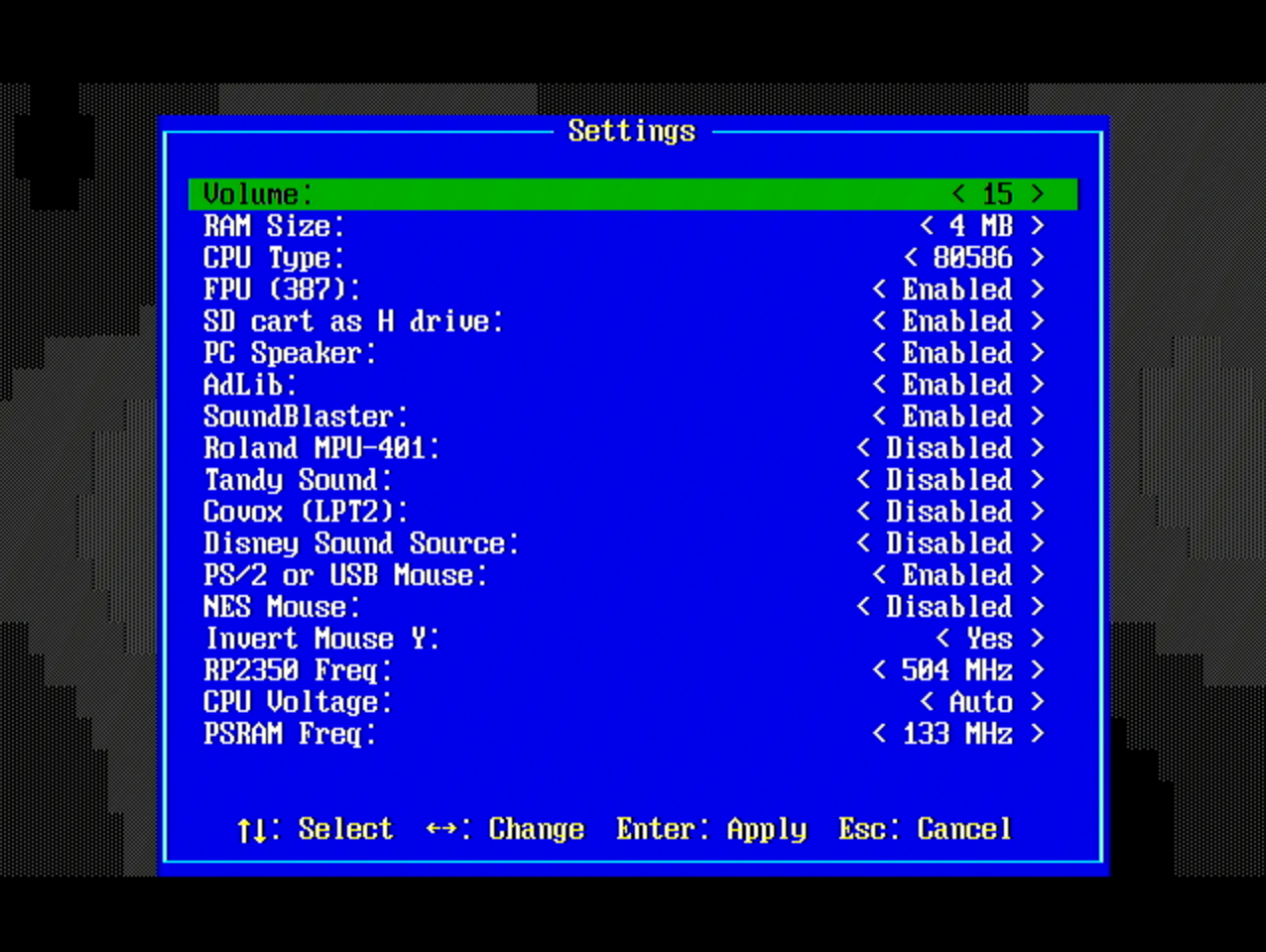The width and height of the screenshot is (1266, 952).
Task: Select the SoundBlaster row label
Action: (306, 416)
